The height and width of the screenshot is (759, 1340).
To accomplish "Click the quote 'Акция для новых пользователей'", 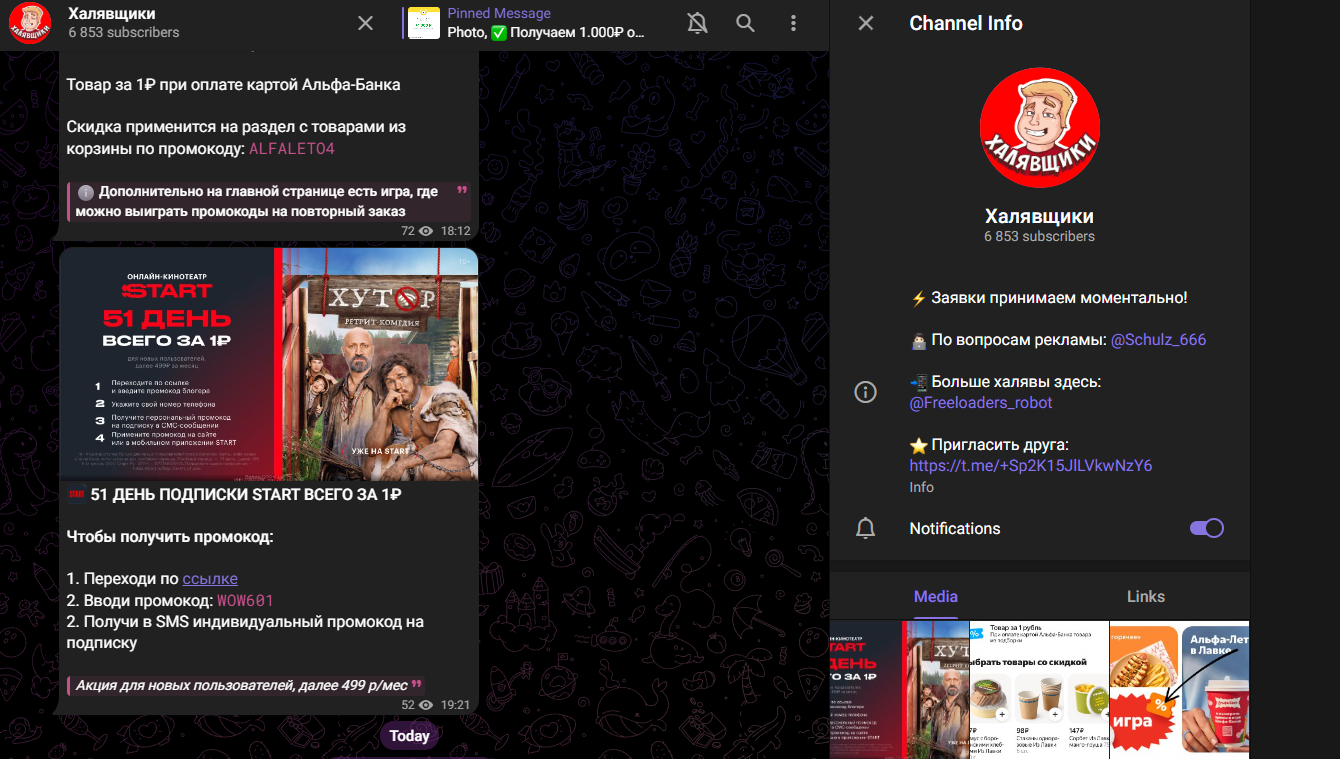I will click(247, 686).
